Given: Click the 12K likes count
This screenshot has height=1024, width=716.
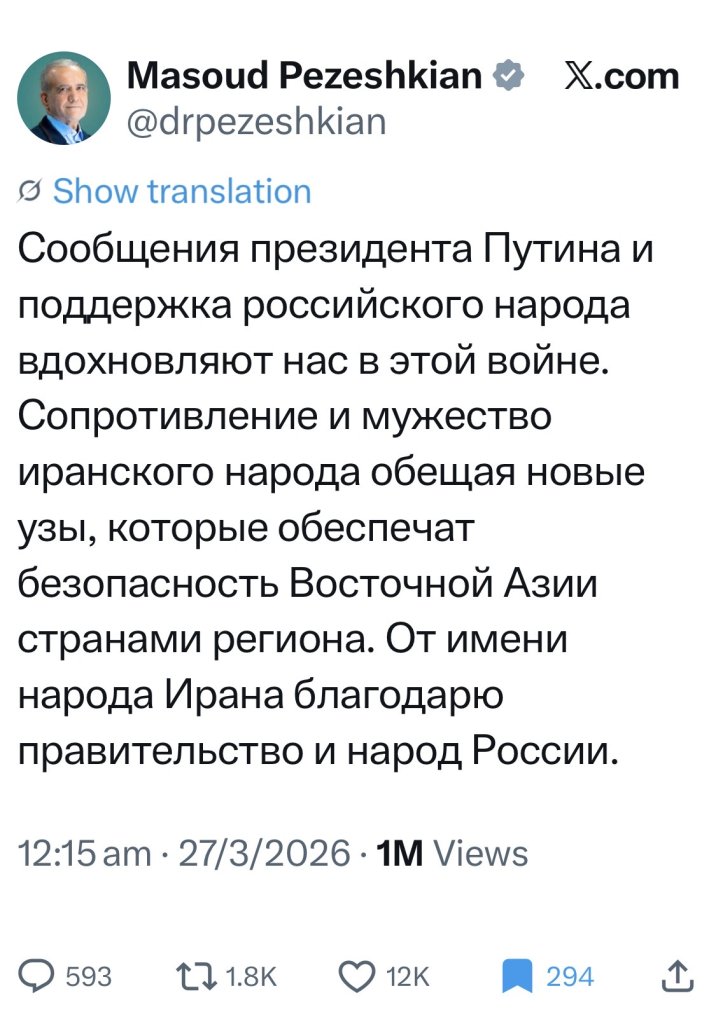Looking at the screenshot, I should pos(407,976).
